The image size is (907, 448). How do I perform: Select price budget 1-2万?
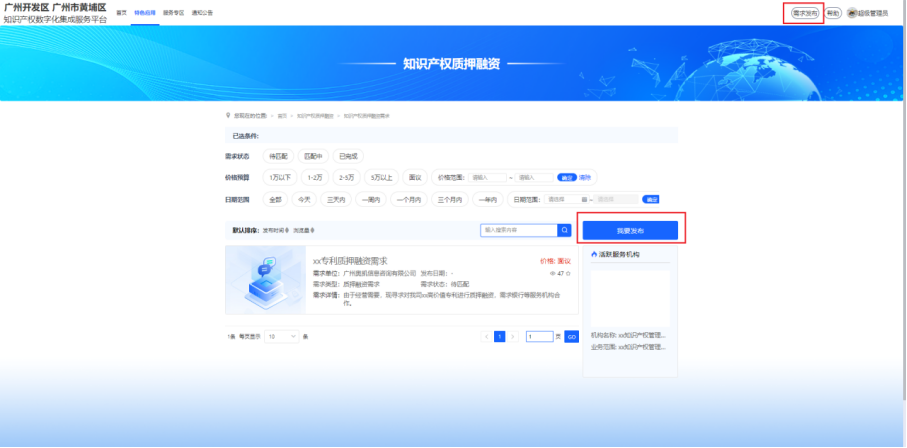(x=315, y=177)
